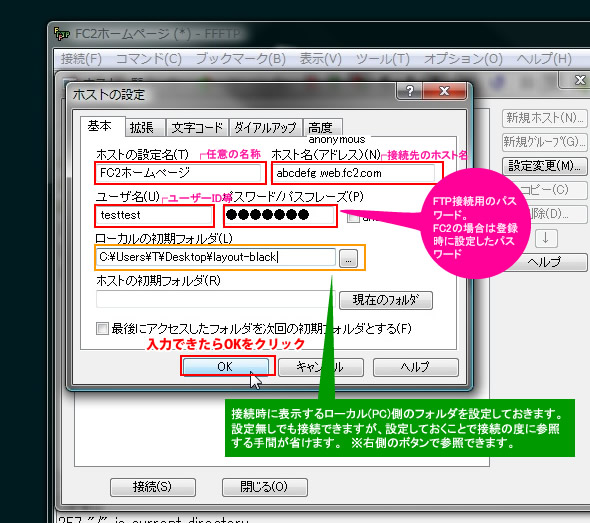Open the ツール(T) menu
Viewport: 590px width, 523px height.
click(383, 59)
